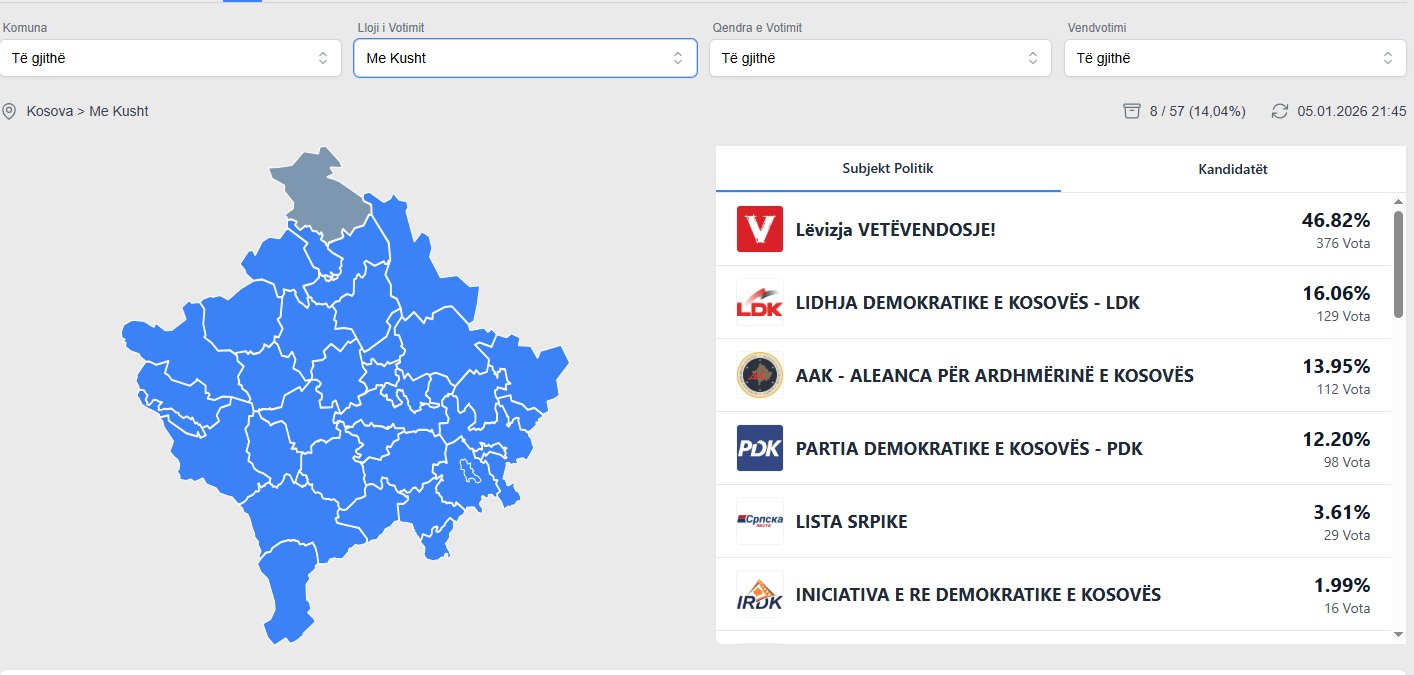Click the IRDK party logo
This screenshot has width=1414, height=675.
(x=759, y=594)
